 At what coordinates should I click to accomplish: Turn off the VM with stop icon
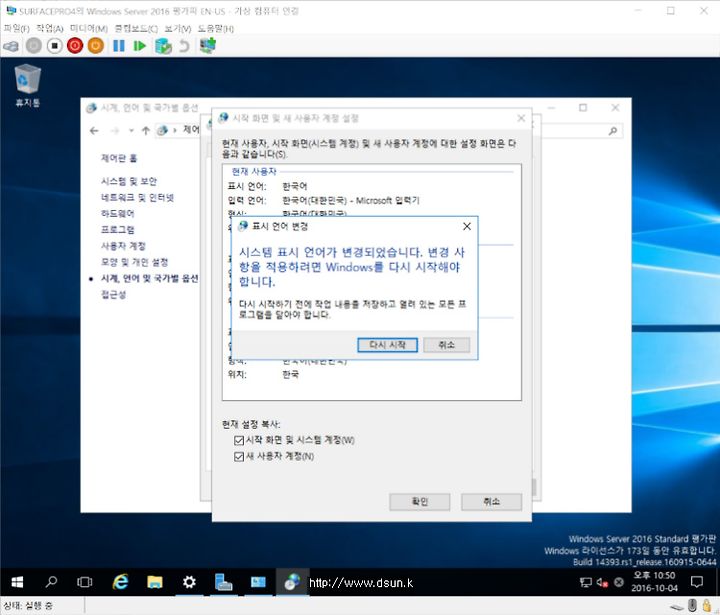point(54,46)
